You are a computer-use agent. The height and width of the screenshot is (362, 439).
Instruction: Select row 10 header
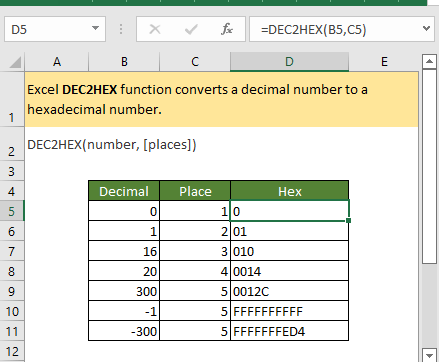point(12,311)
